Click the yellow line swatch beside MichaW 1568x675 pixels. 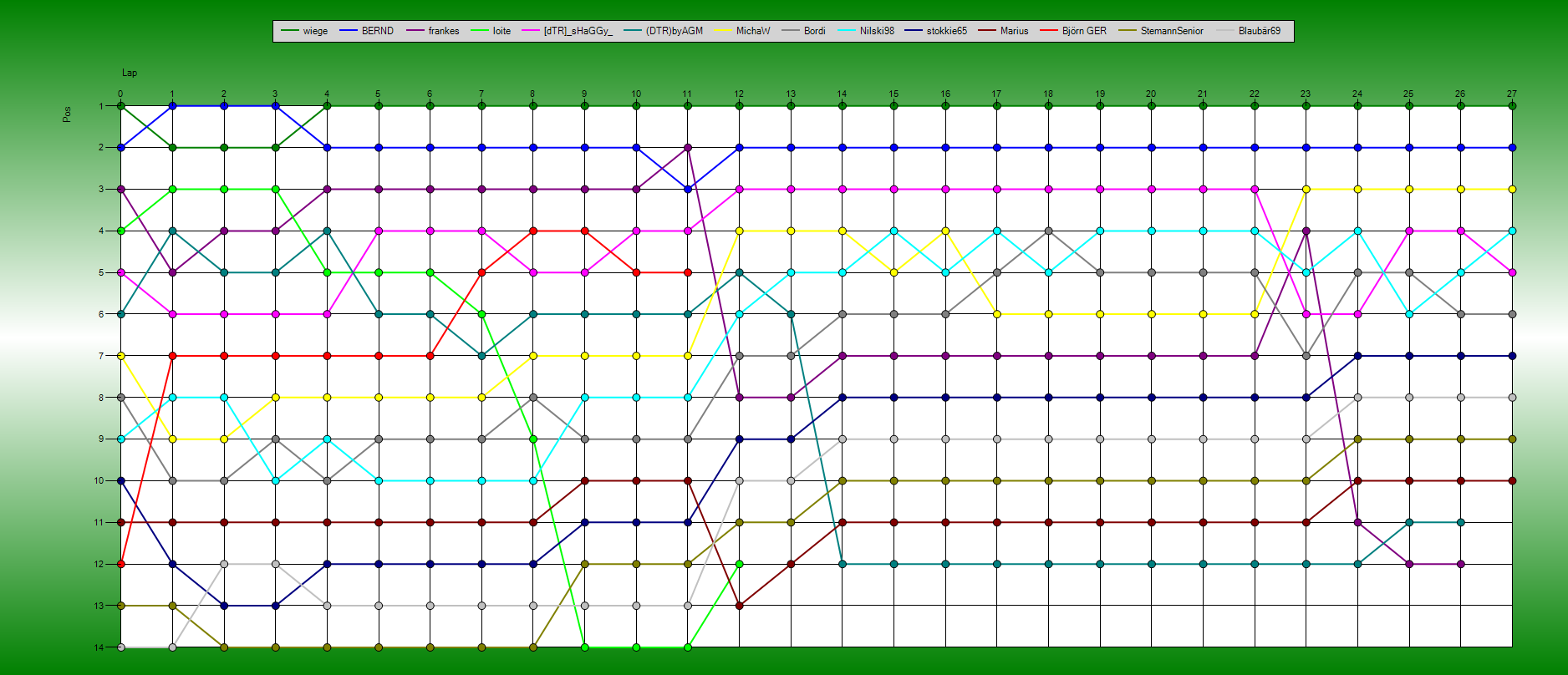coord(722,31)
